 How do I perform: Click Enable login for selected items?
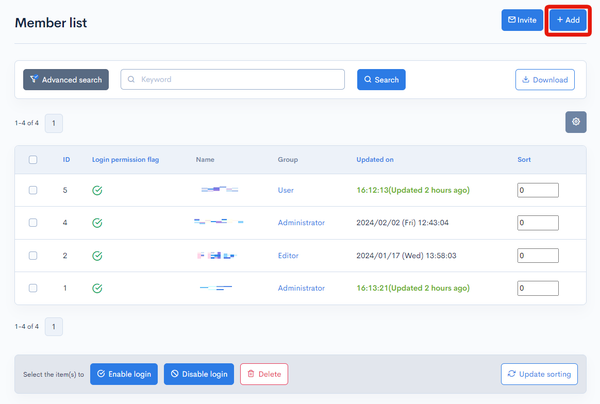[124, 374]
